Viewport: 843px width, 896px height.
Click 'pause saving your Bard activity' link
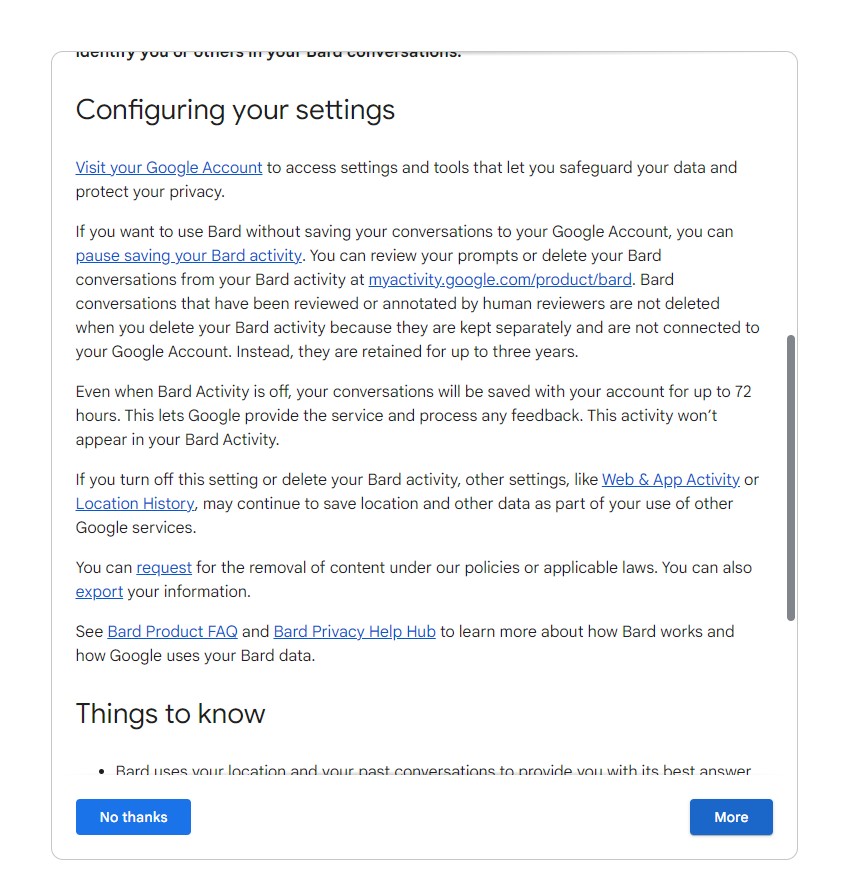tap(189, 256)
